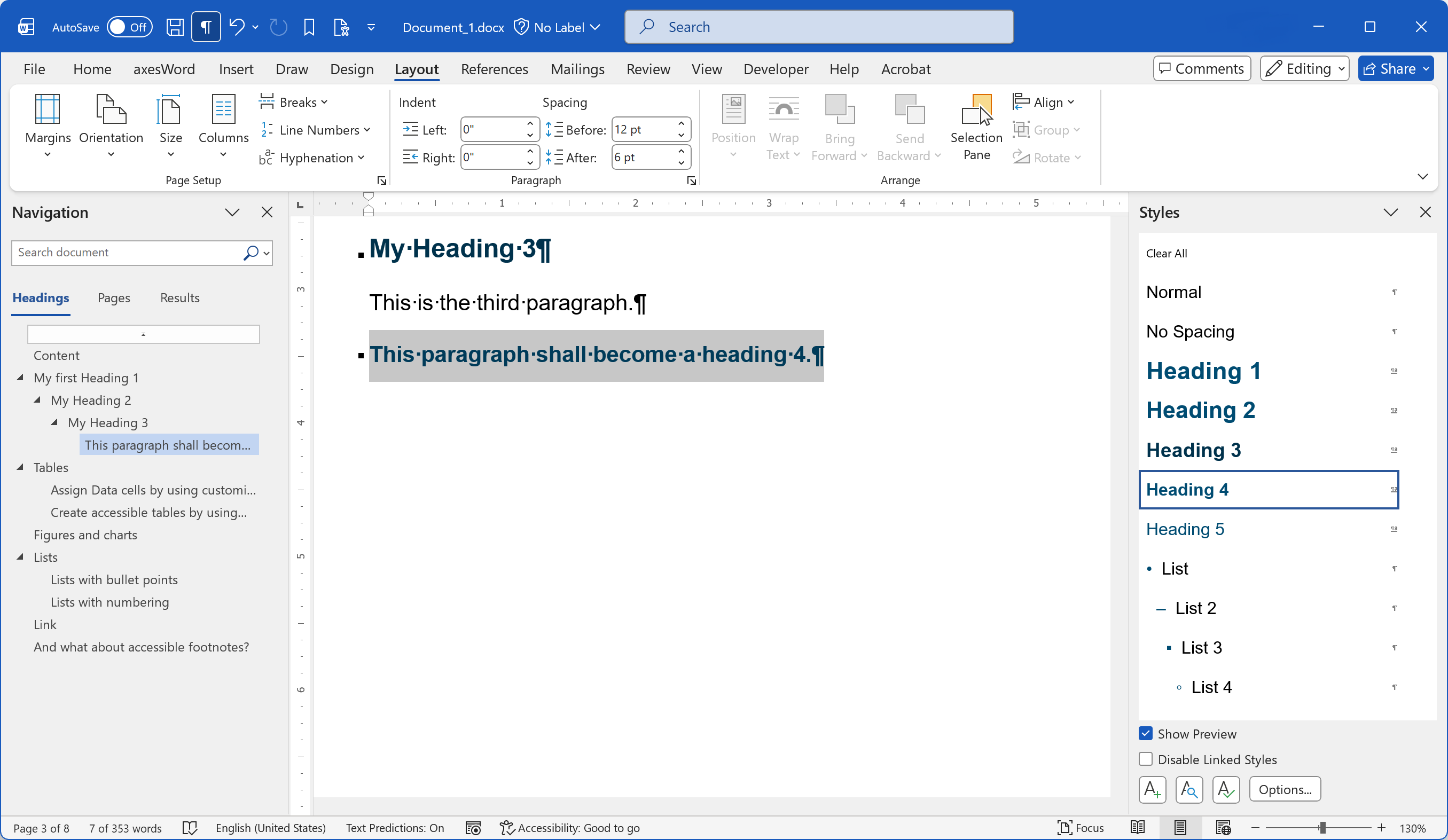Click the bookmark icon in quick access toolbar
Screen dimensions: 1448x840
[309, 27]
